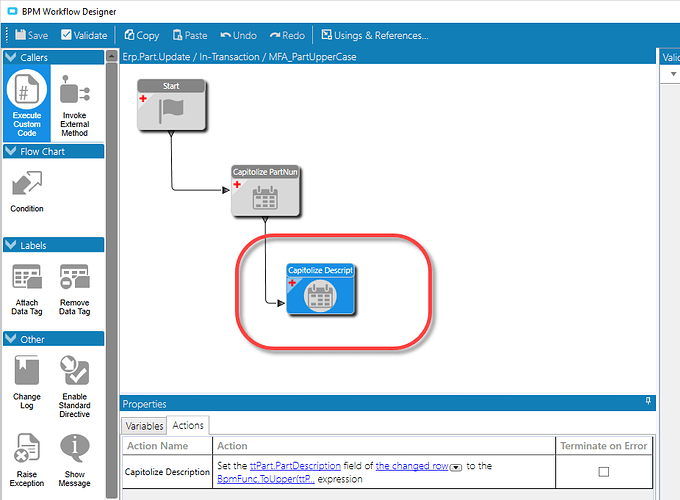
Task: Click the Action column header
Action: click(384, 446)
